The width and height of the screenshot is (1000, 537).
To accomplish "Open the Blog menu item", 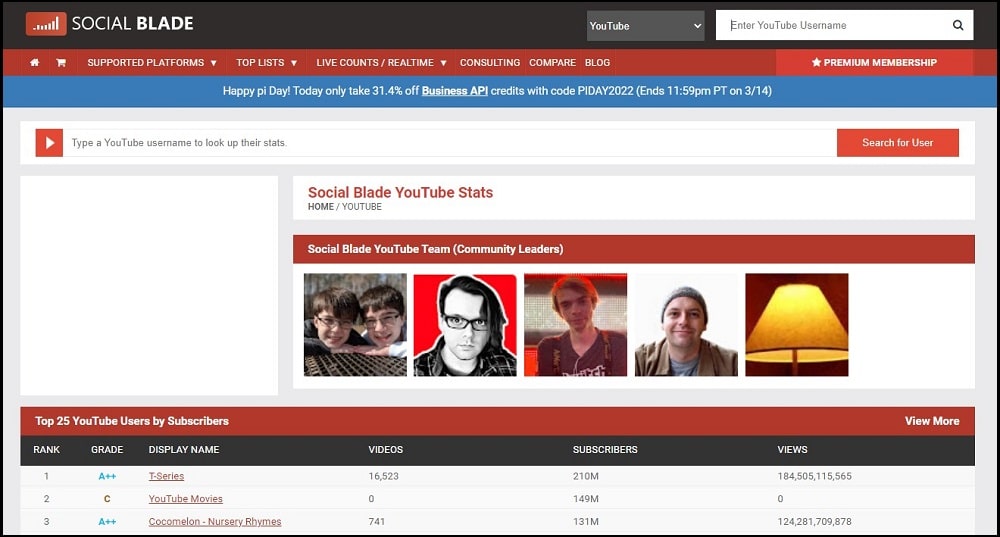I will click(x=598, y=63).
